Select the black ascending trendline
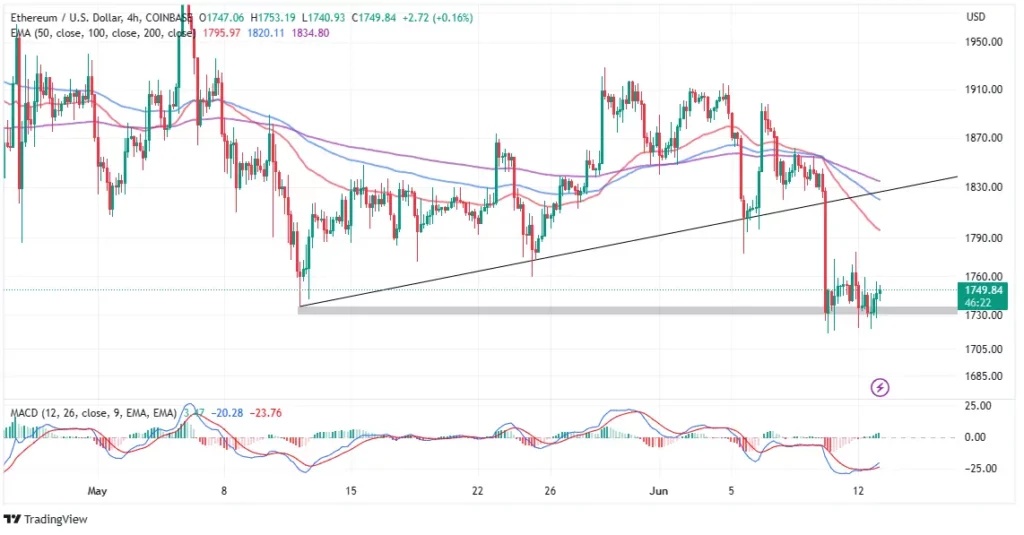Image resolution: width=1024 pixels, height=535 pixels. point(628,241)
